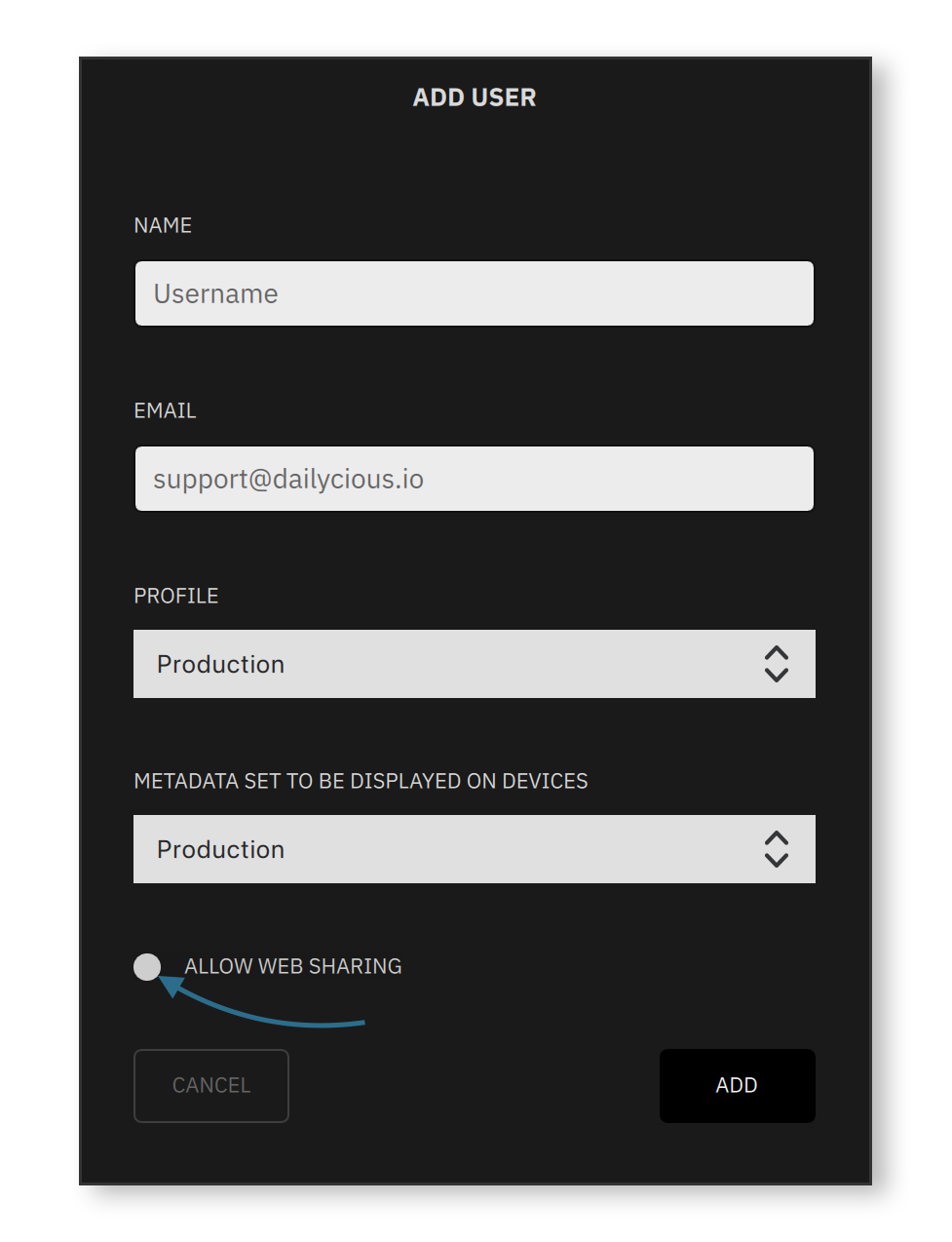Click the Add User dialog title
The height and width of the screenshot is (1242, 952).
click(x=475, y=97)
